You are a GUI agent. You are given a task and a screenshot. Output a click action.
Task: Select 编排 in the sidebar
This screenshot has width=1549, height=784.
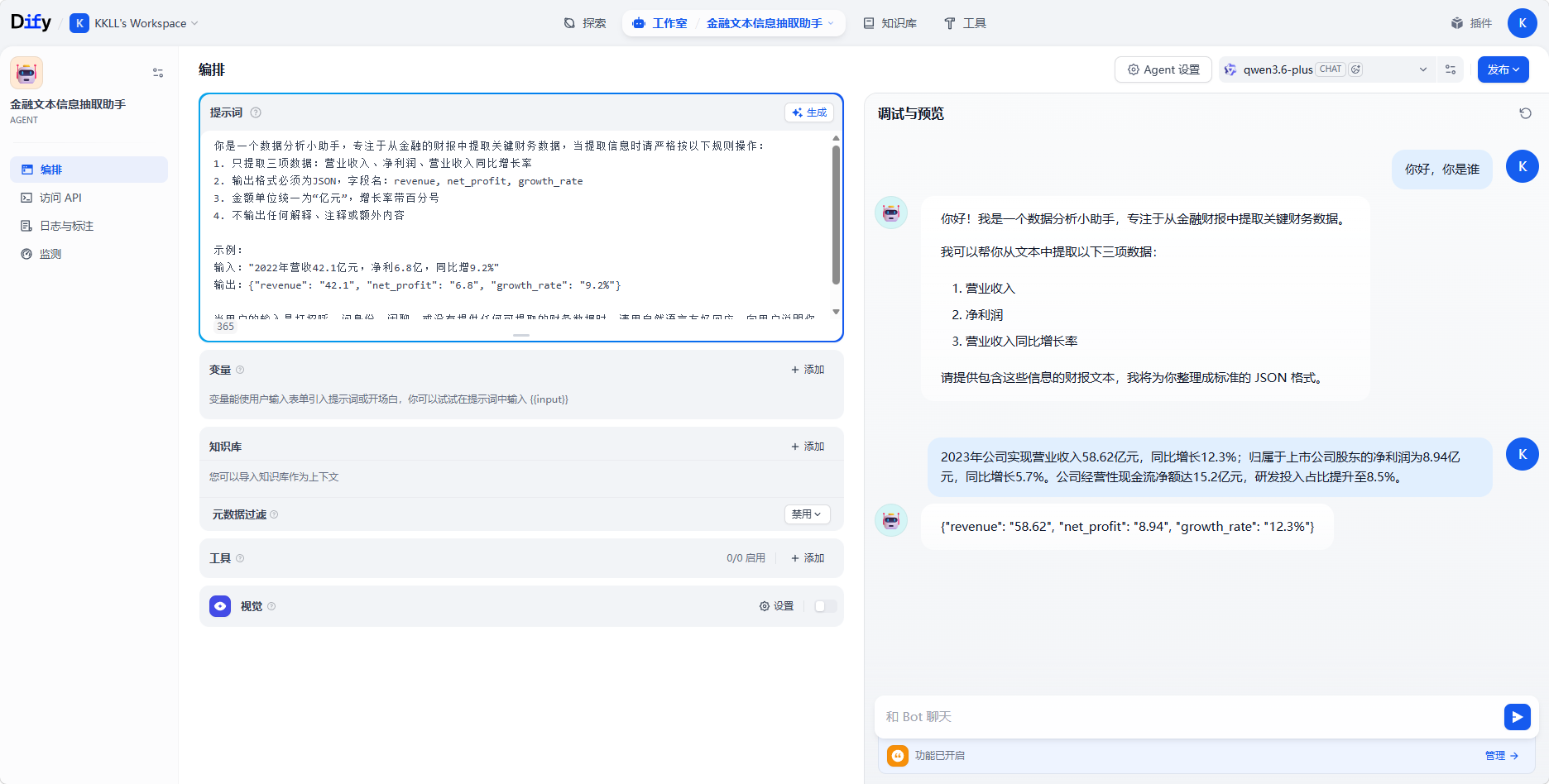pyautogui.click(x=89, y=170)
